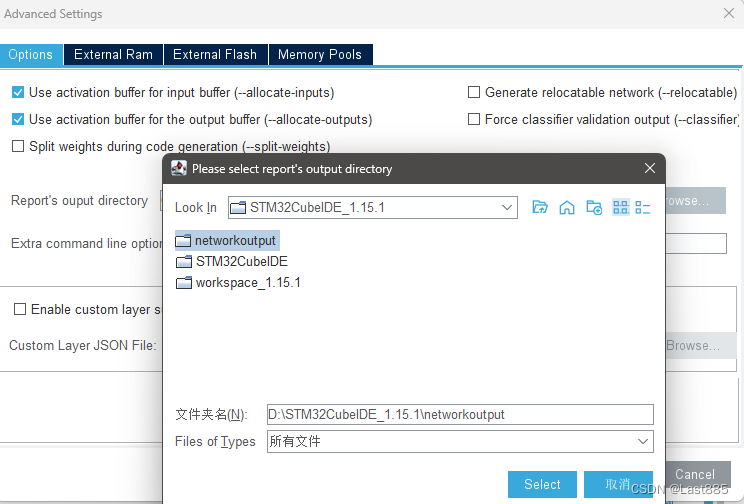The height and width of the screenshot is (504, 744).
Task: Click the networkoutput folder icon
Action: coord(183,241)
